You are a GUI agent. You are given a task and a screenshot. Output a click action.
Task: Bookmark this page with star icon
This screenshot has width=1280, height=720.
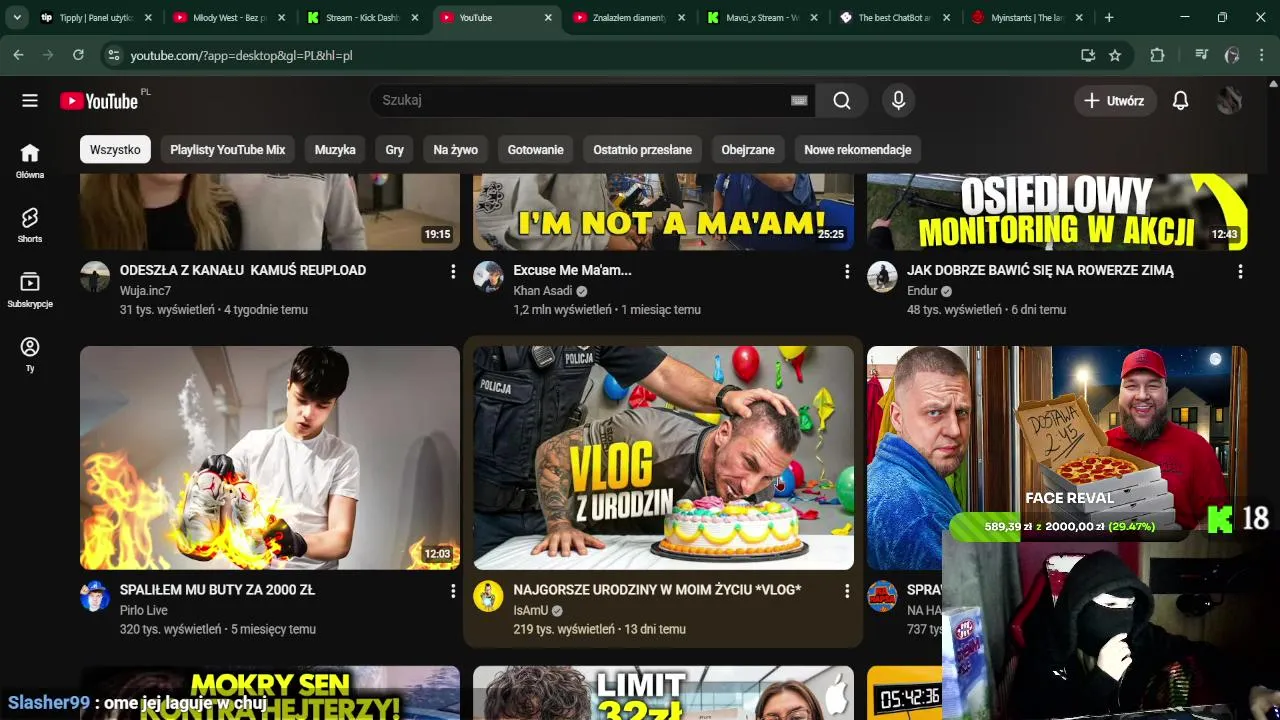coord(1115,55)
